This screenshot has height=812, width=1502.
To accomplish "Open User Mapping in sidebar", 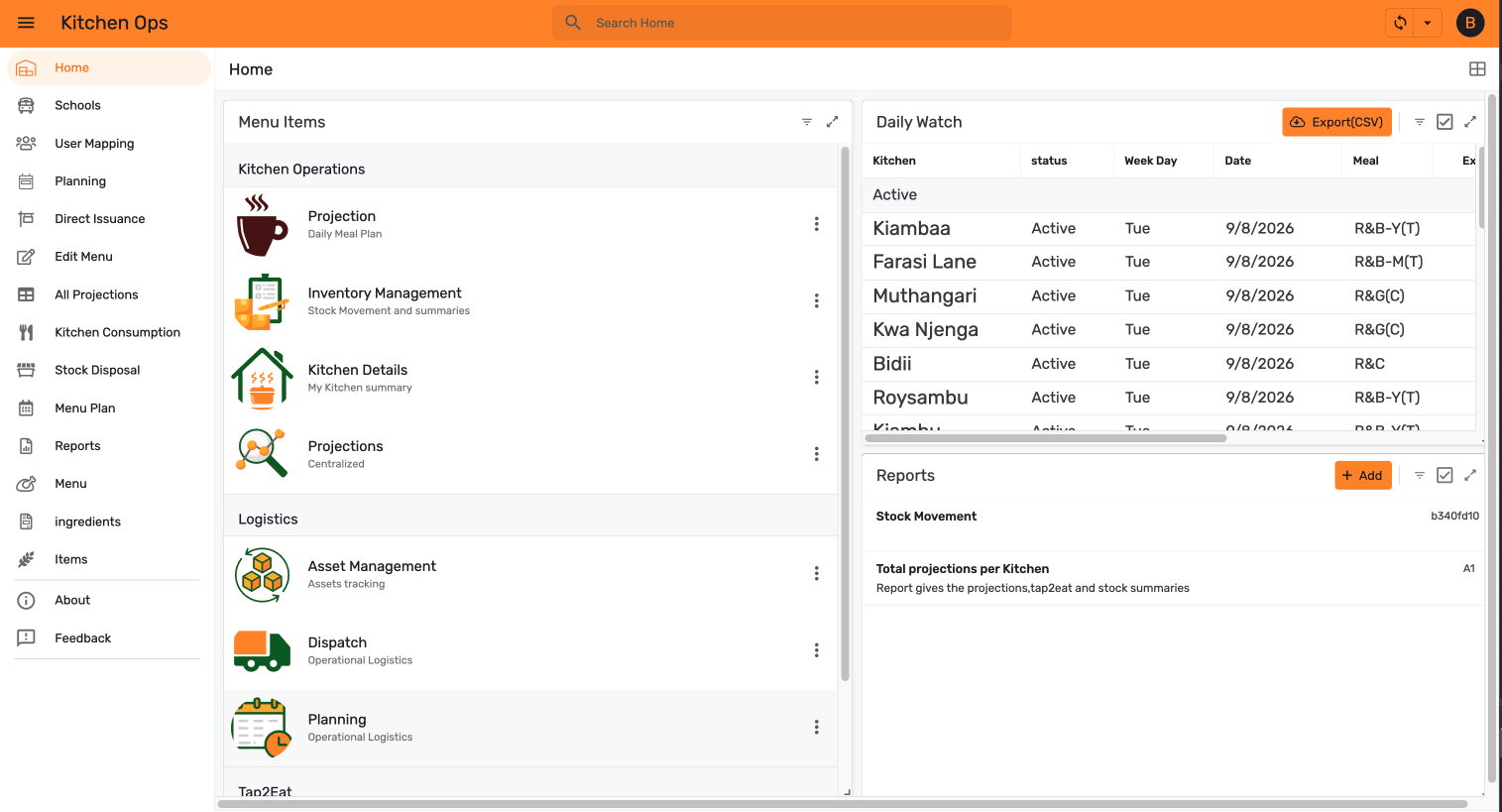I will tap(108, 143).
